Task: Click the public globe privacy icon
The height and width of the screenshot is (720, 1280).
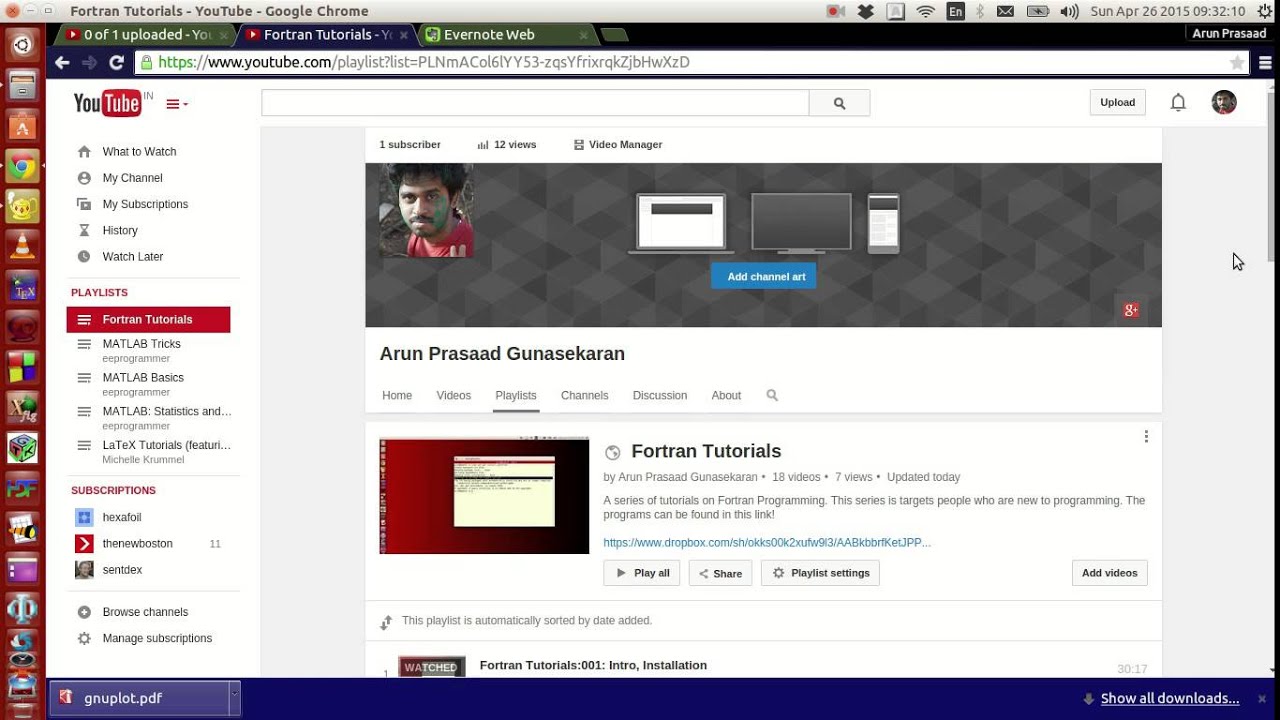Action: click(x=613, y=453)
